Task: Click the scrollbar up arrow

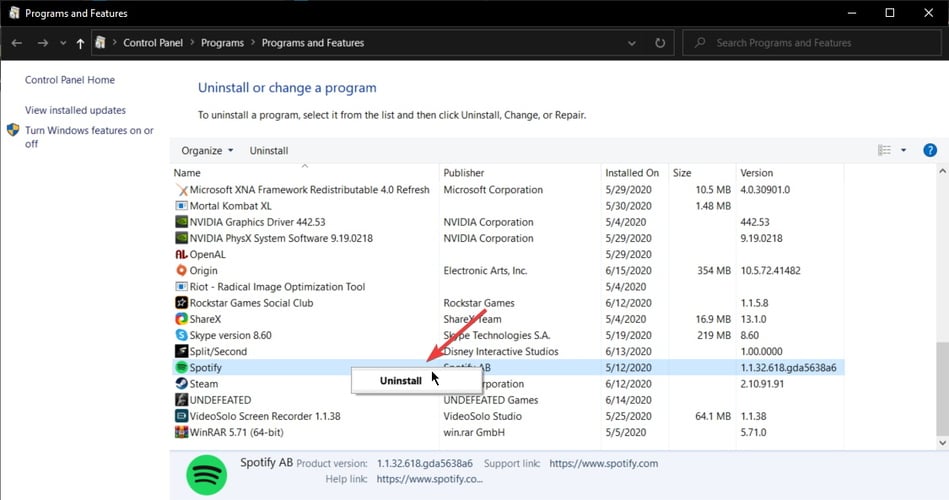Action: (942, 172)
